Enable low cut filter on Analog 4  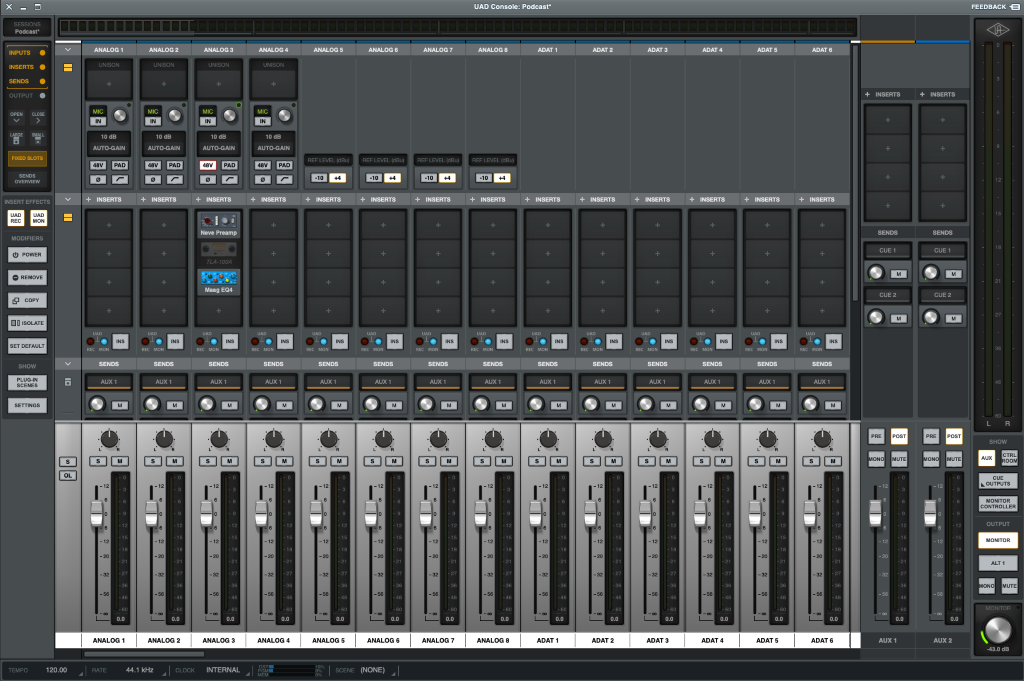click(x=284, y=179)
